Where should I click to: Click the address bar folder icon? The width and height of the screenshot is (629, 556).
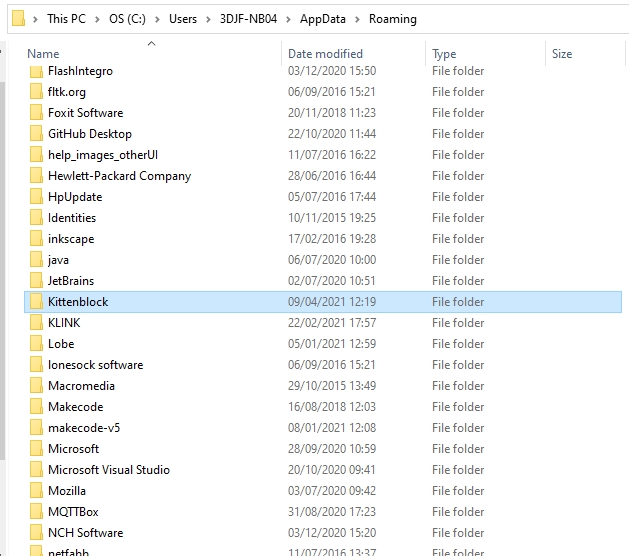pyautogui.click(x=17, y=19)
